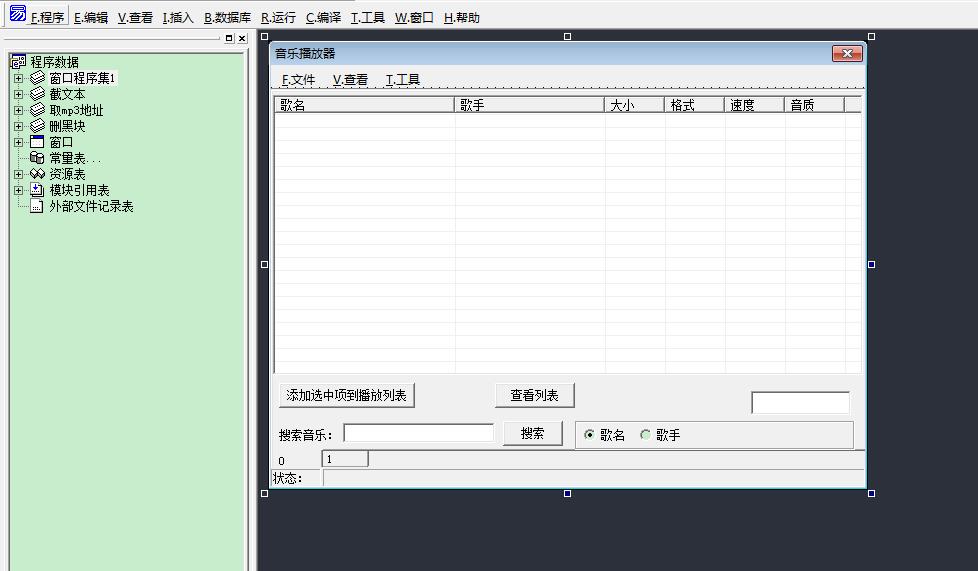Open 外部文件记录表 document icon

(x=37, y=206)
